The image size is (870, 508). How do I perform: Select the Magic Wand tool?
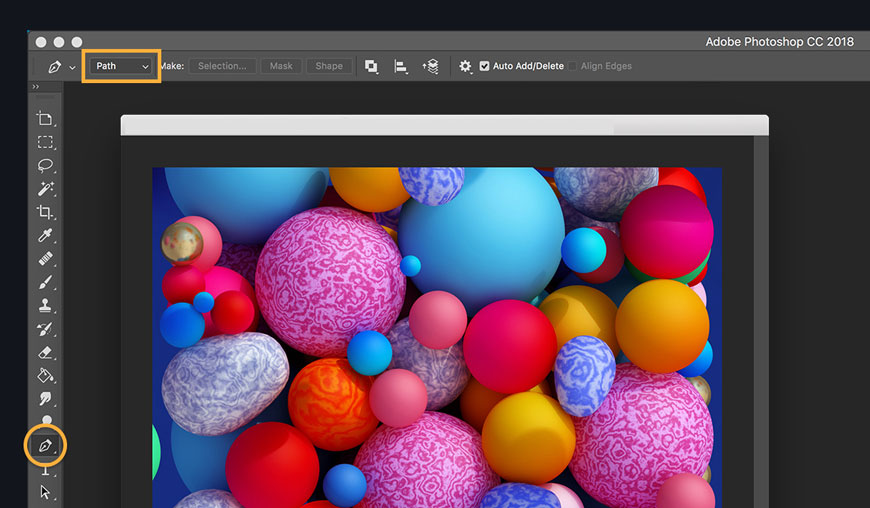pyautogui.click(x=45, y=189)
